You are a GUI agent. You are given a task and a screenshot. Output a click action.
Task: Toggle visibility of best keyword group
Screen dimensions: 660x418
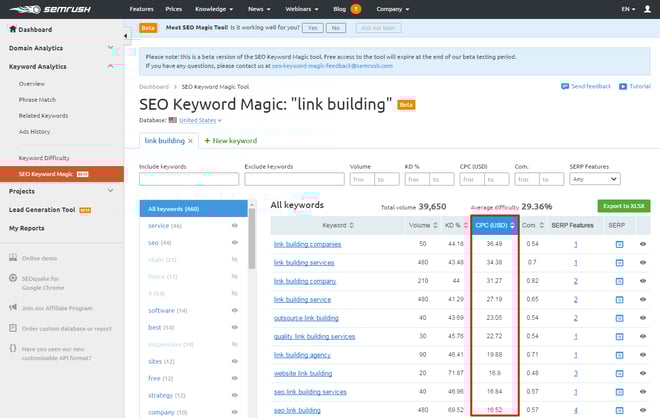[235, 327]
